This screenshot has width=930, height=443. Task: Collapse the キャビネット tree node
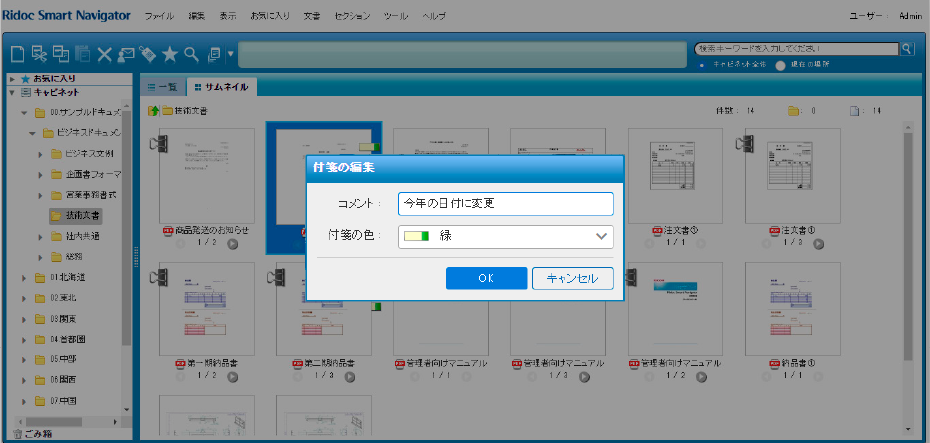11,91
